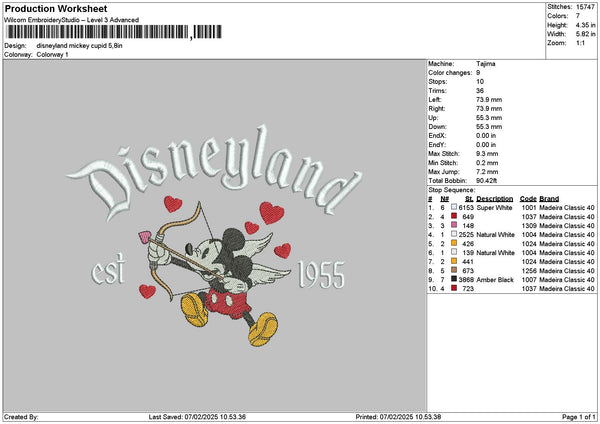Click Mickey's yellow shoe in the design
The height and width of the screenshot is (424, 600).
(262, 330)
